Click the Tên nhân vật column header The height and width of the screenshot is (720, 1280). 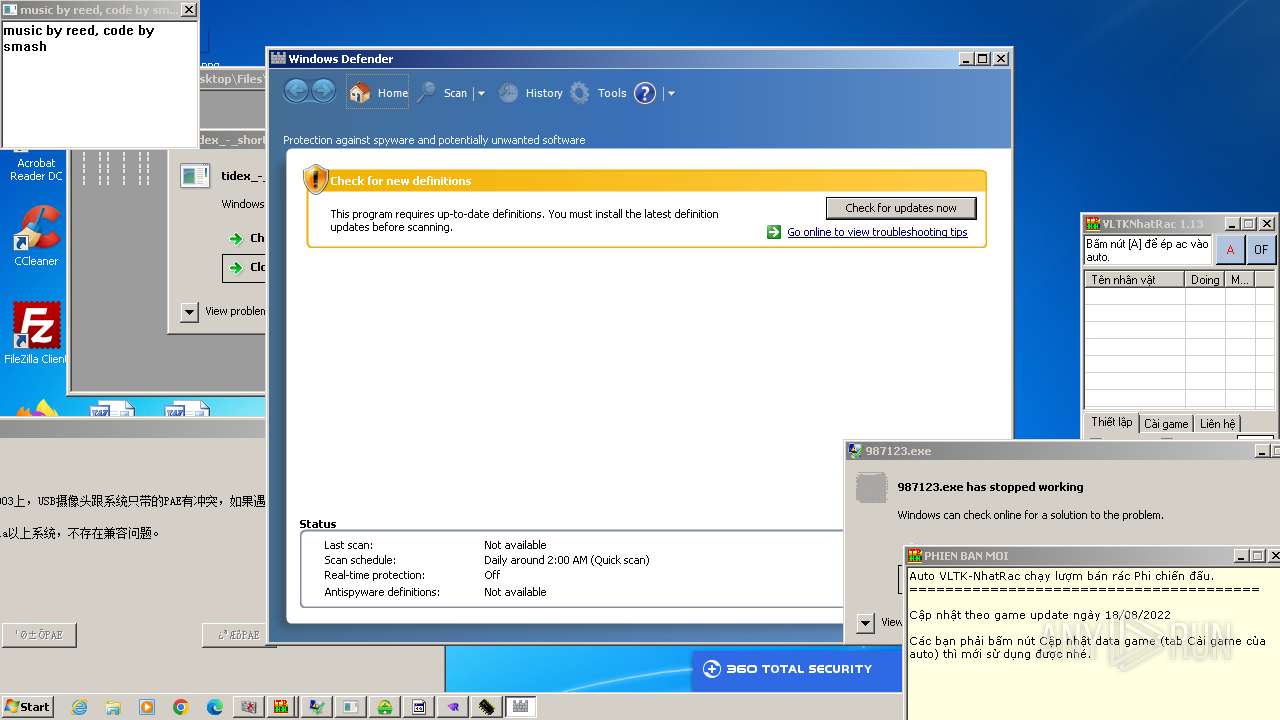point(1135,280)
